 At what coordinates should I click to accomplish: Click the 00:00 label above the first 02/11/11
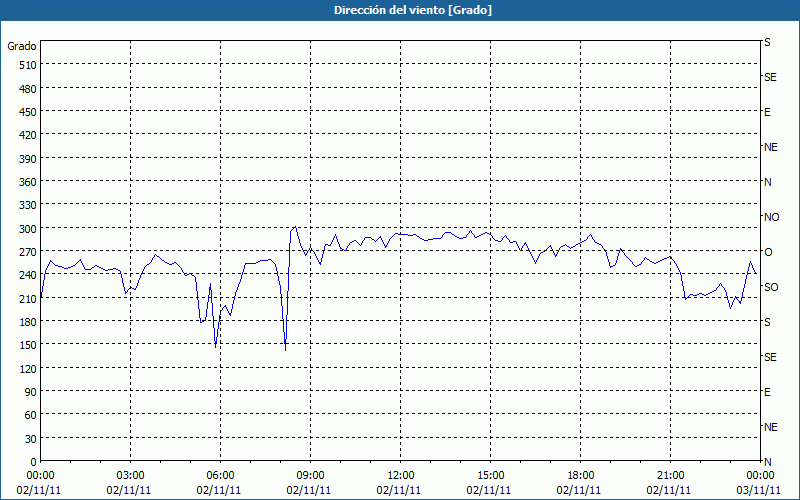click(x=40, y=476)
